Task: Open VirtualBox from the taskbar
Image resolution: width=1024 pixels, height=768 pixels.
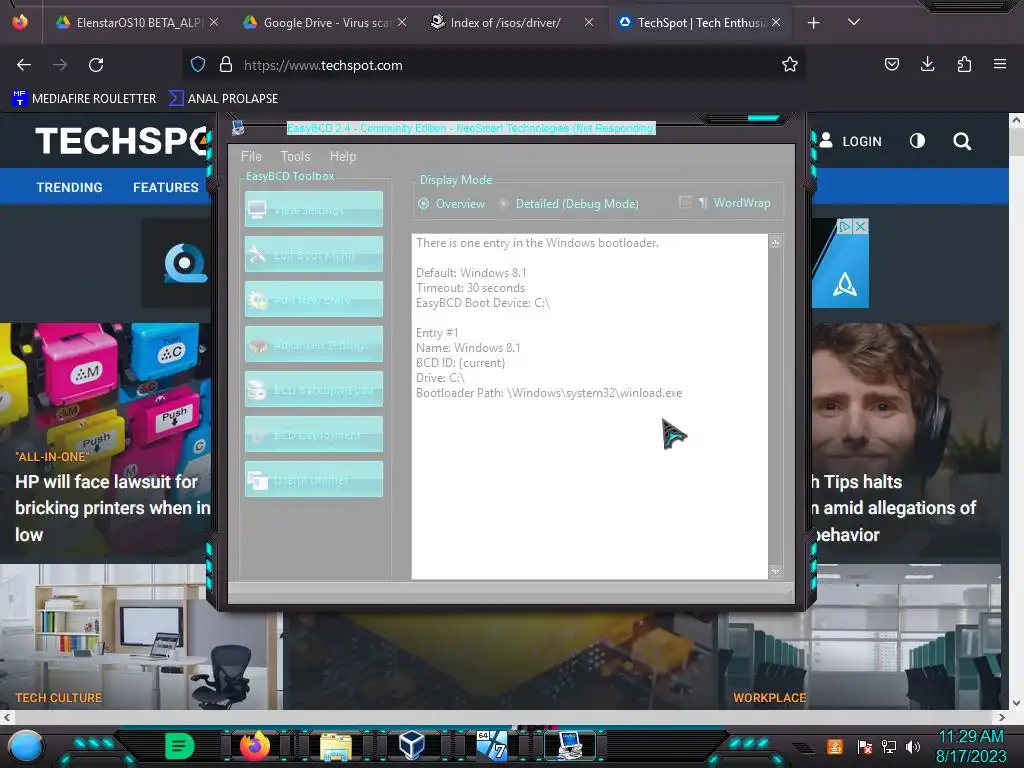Action: 412,746
